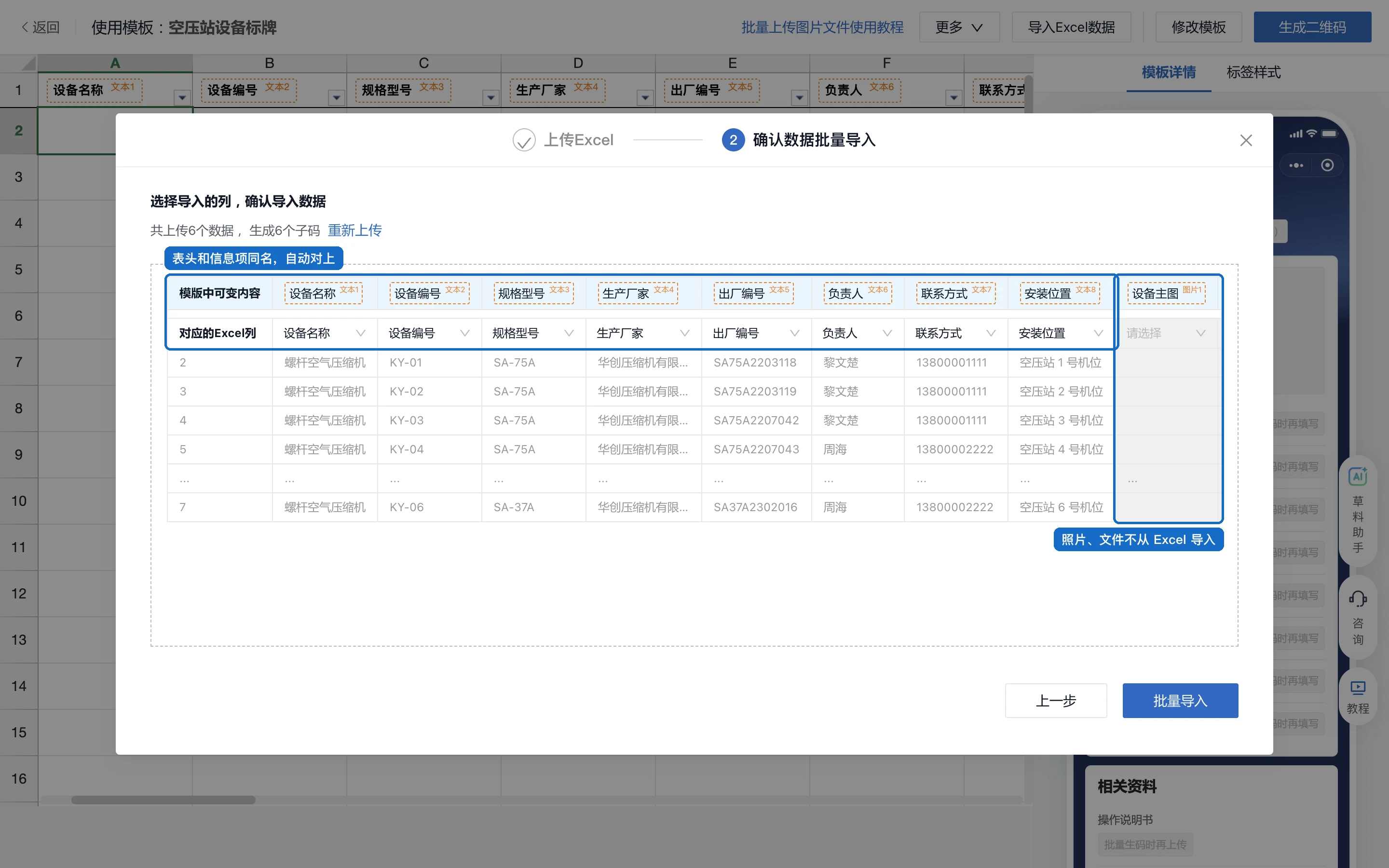Click the 生成二维码 button
The image size is (1389, 868).
[x=1312, y=27]
